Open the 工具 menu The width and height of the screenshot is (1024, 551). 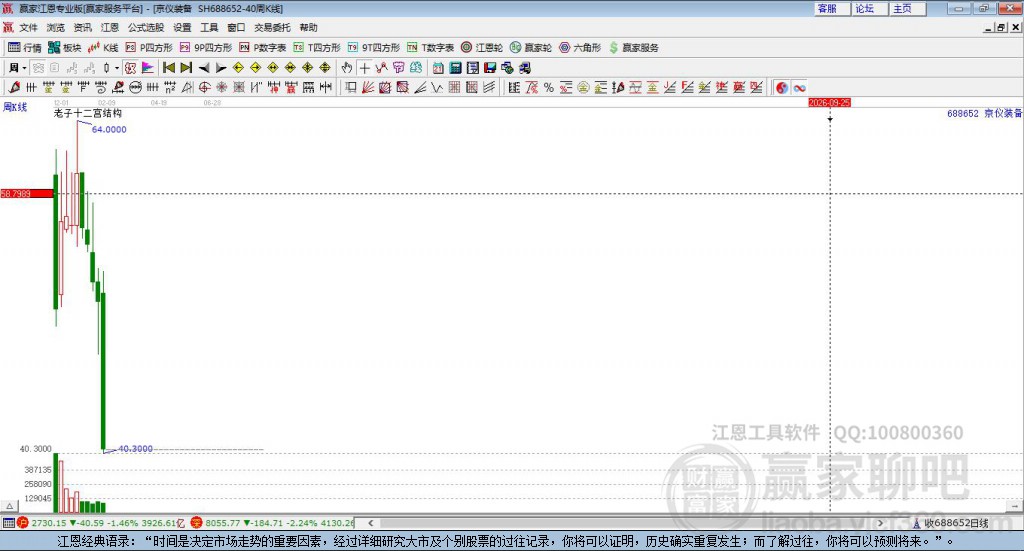click(209, 27)
